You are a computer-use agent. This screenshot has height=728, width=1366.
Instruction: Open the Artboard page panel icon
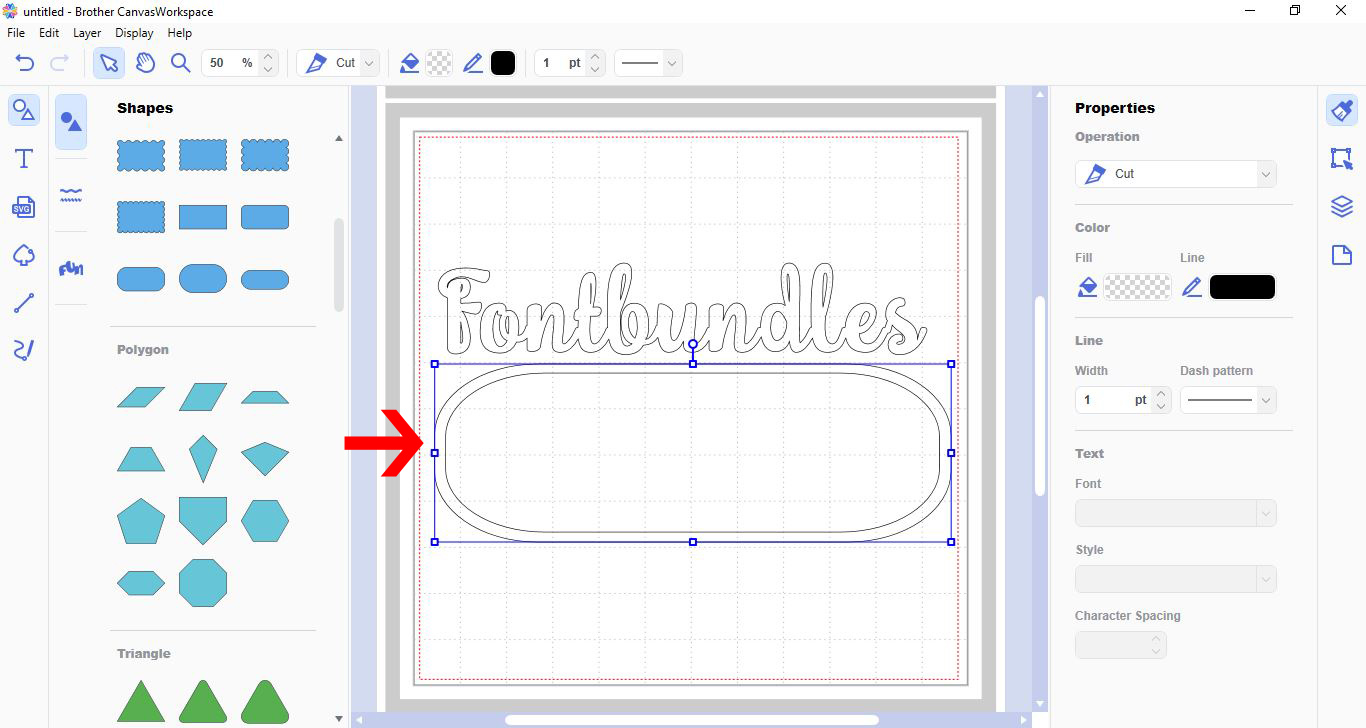1342,255
